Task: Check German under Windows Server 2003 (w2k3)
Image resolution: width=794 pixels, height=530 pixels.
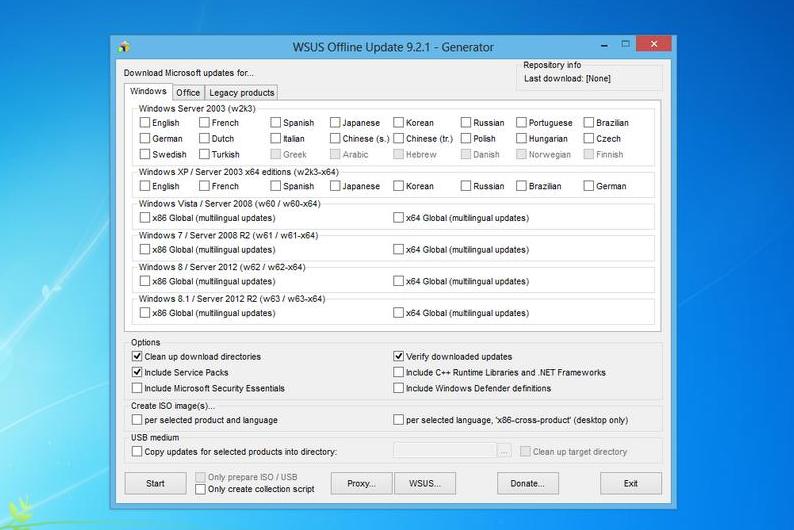Action: coord(145,138)
